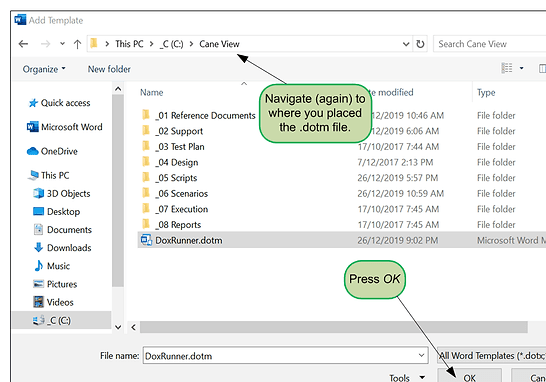Sort by the Type column
The image size is (546, 382).
486,92
